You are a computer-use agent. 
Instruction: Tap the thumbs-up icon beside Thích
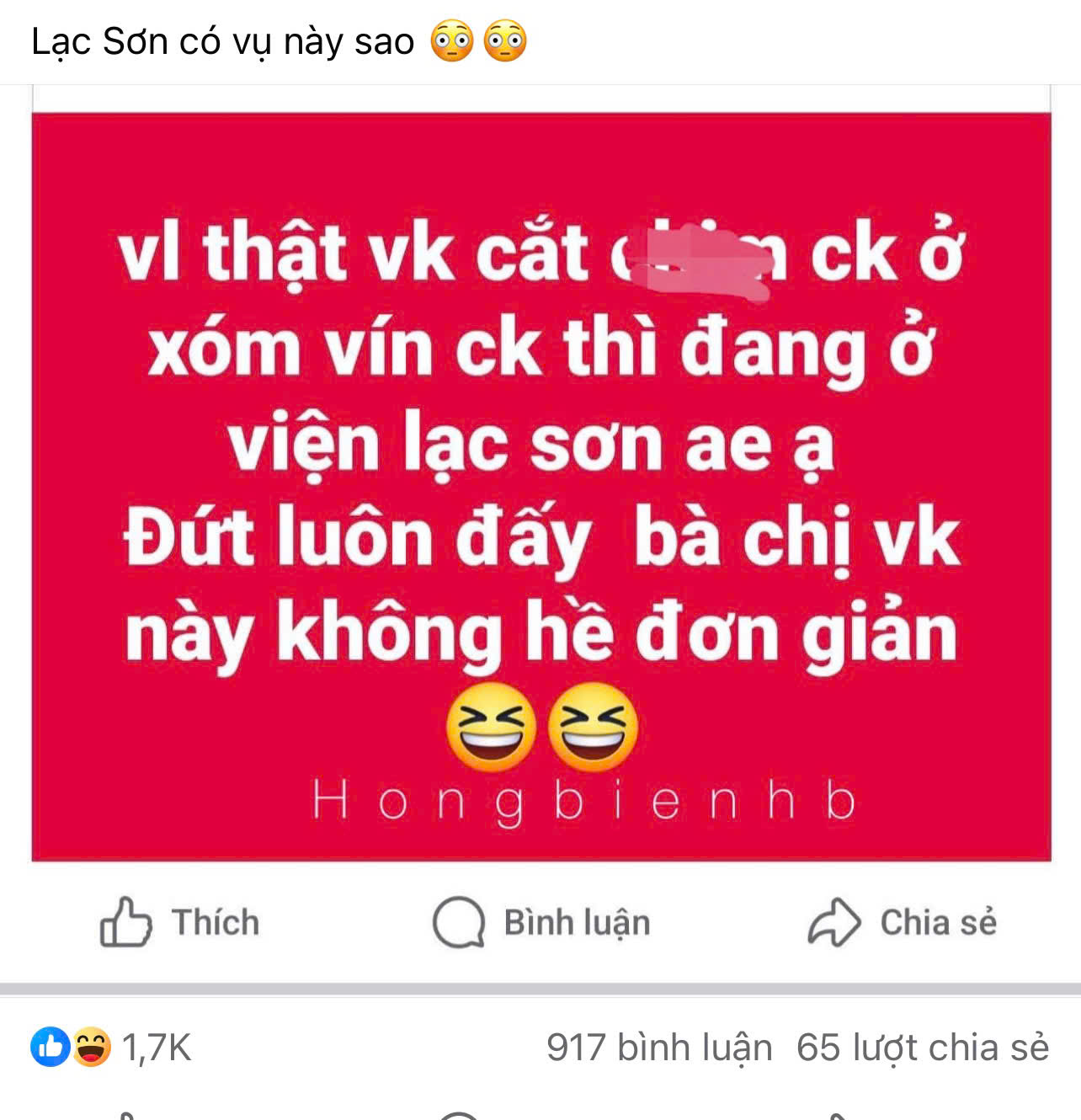125,922
